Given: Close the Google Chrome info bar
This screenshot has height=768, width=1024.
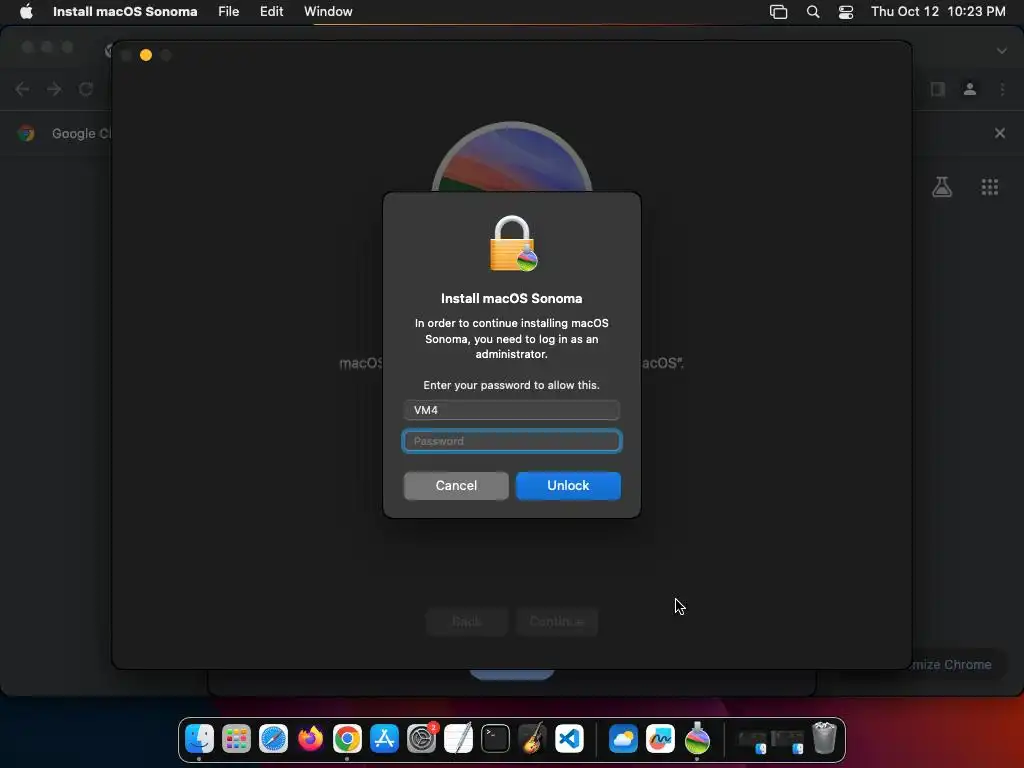Looking at the screenshot, I should 1000,133.
